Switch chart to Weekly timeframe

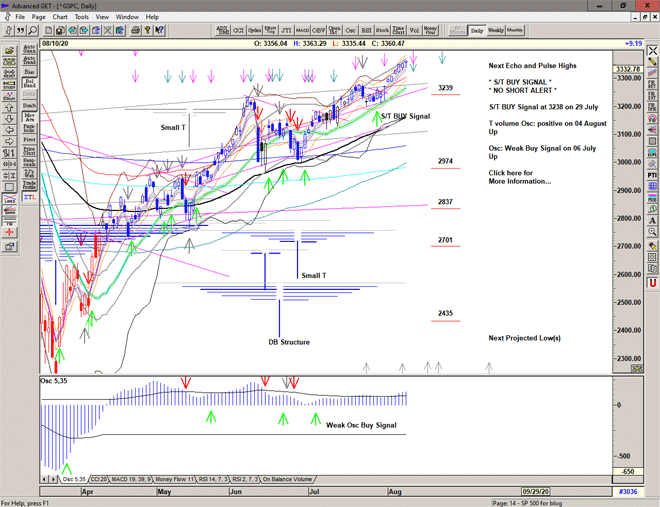(495, 30)
